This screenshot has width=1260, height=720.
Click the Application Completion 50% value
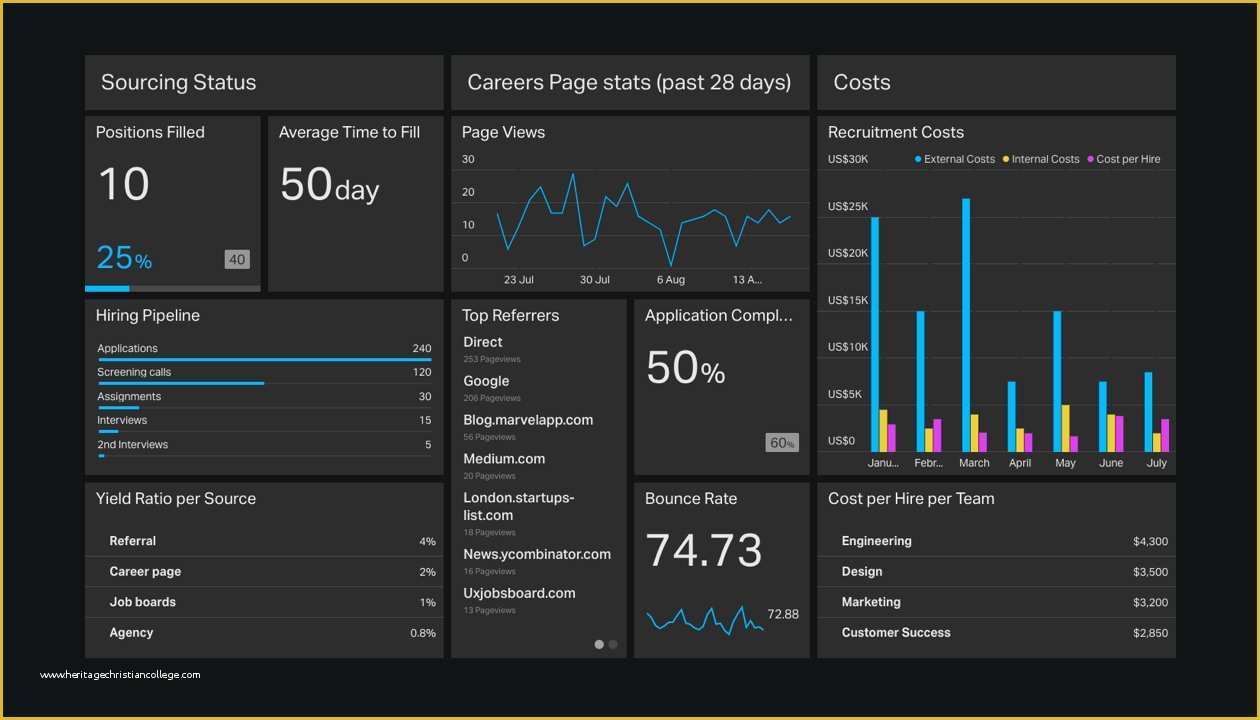coord(685,368)
